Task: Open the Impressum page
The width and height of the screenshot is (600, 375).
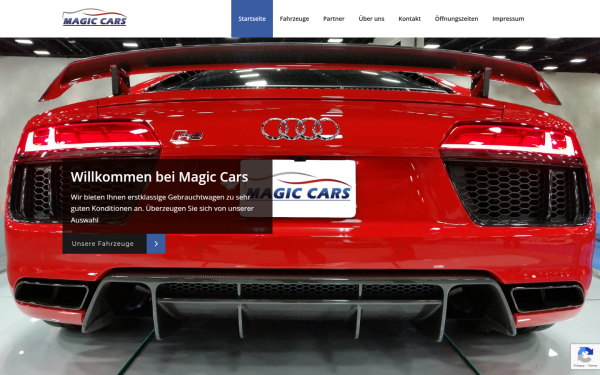Action: coord(508,19)
